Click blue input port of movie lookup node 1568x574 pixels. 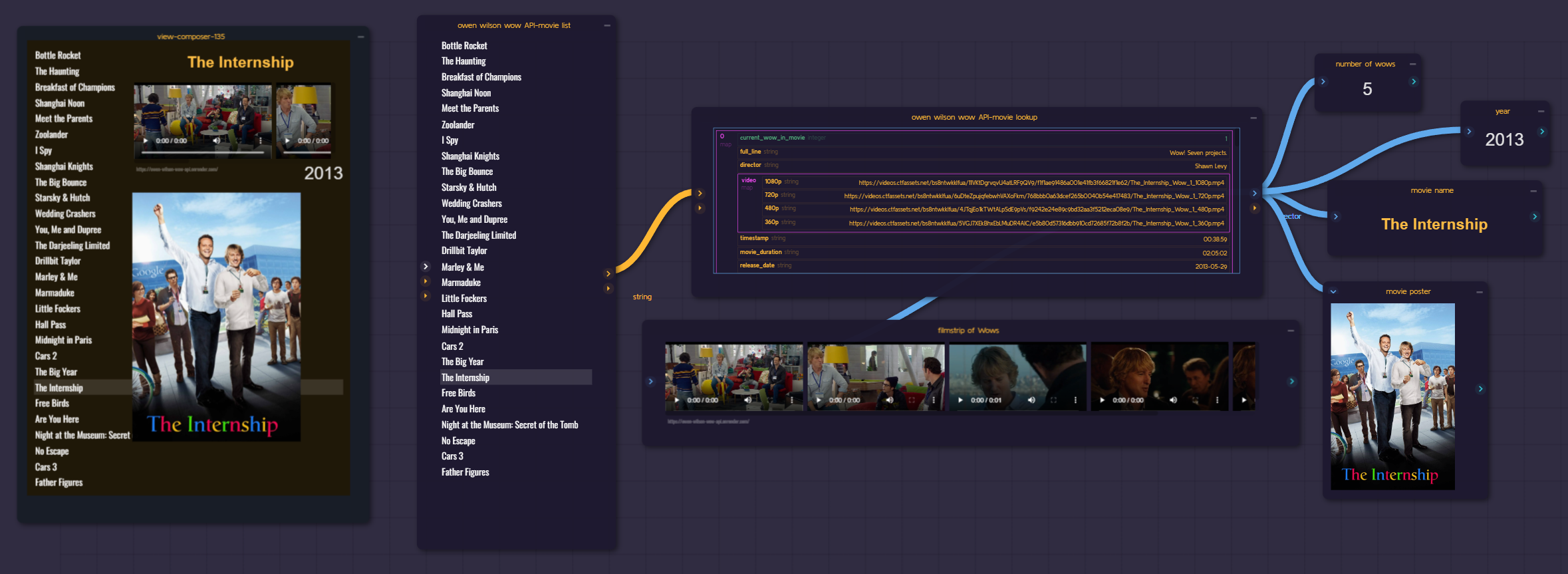(x=700, y=194)
